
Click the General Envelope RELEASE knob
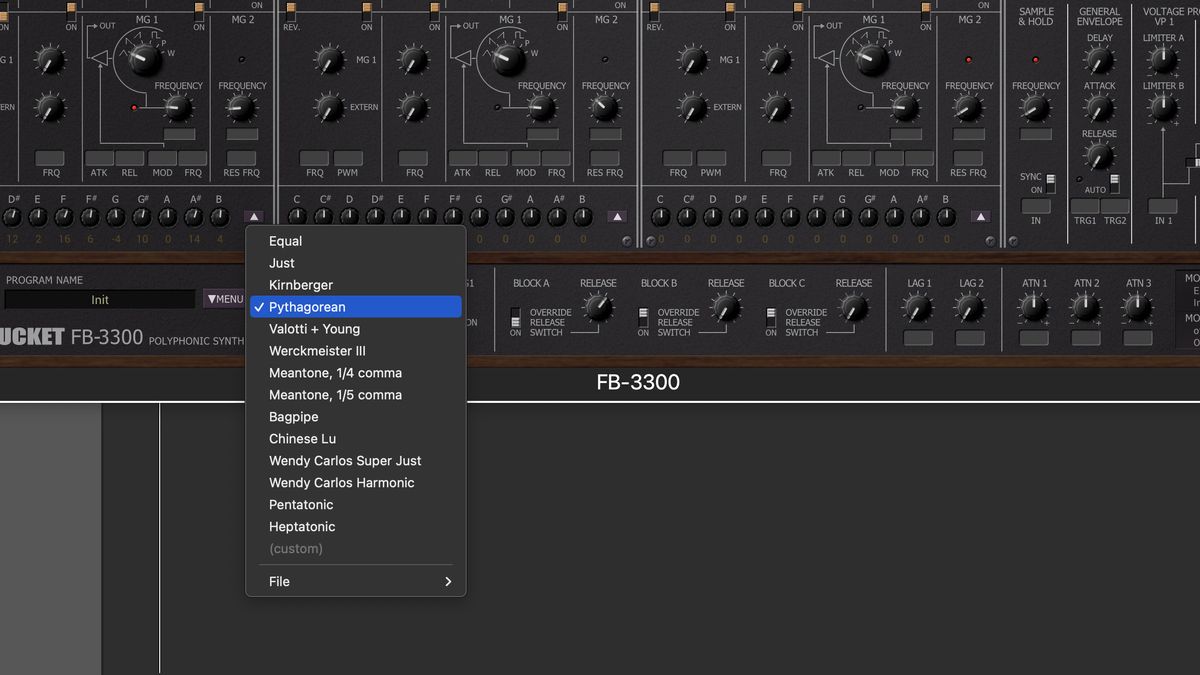click(1099, 156)
